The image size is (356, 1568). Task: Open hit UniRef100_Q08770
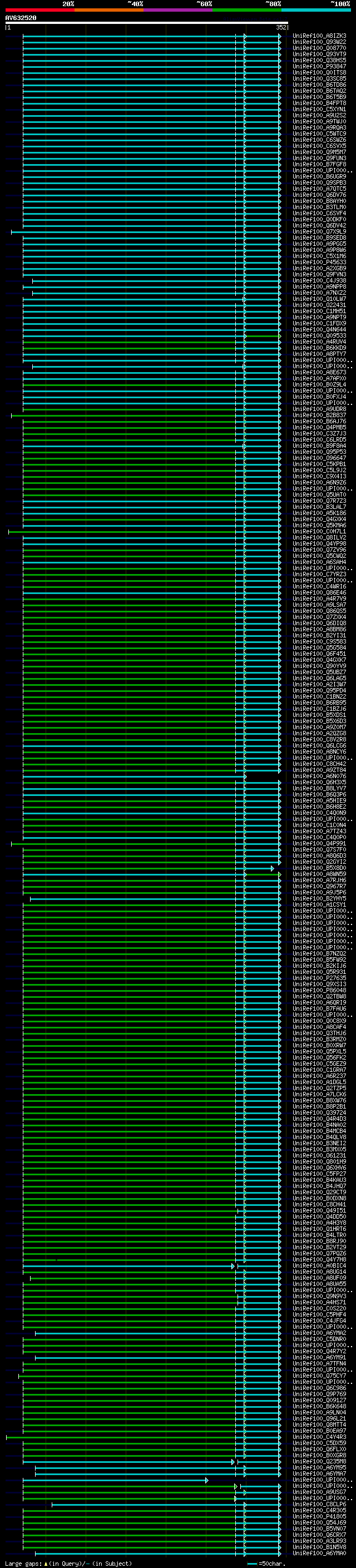tap(319, 48)
